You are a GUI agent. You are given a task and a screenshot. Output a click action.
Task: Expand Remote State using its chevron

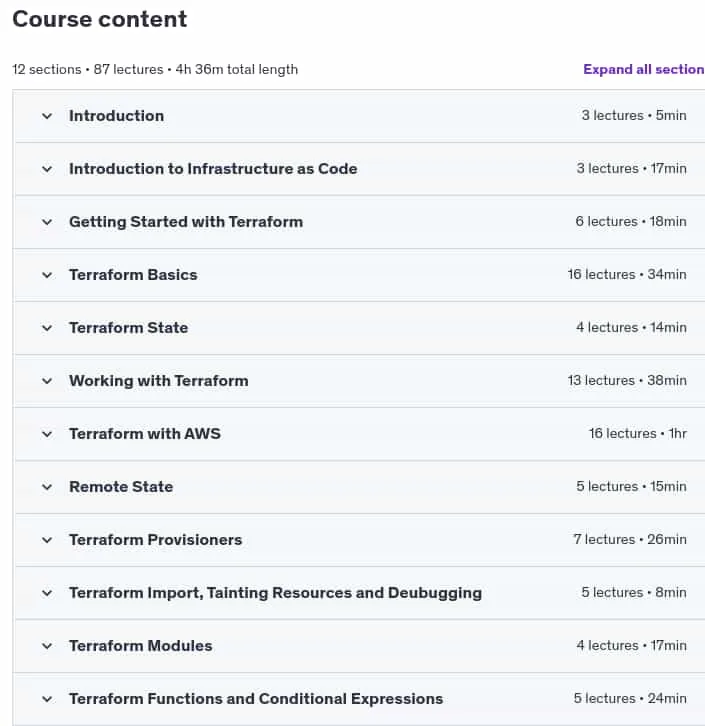tap(47, 487)
